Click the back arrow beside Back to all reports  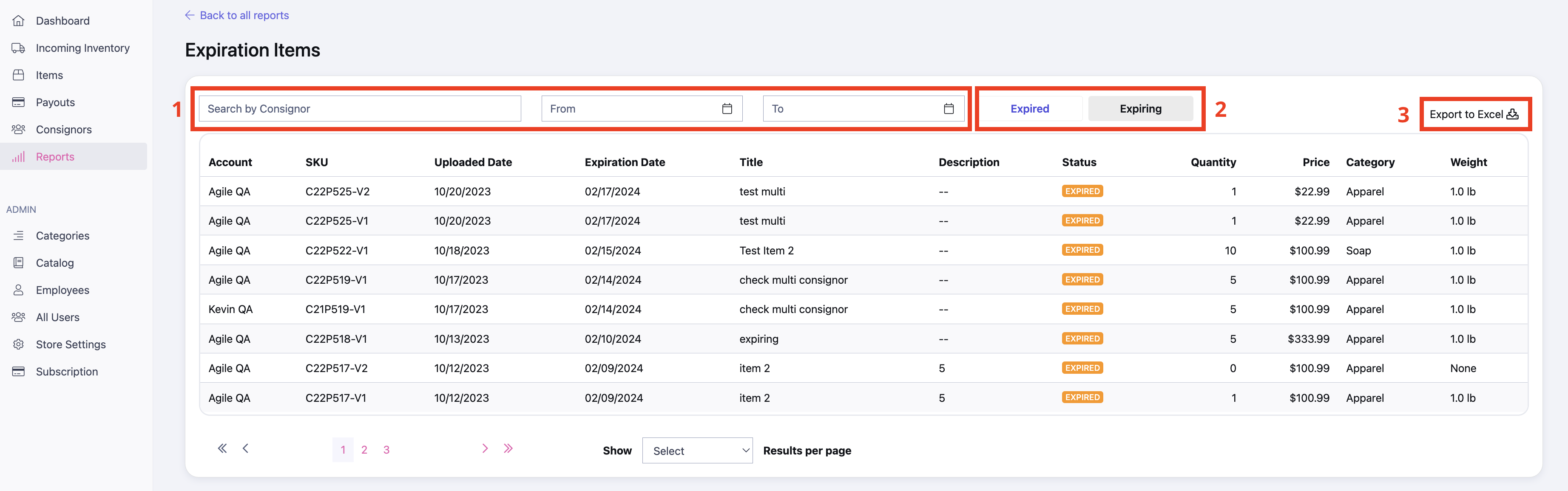[x=189, y=15]
